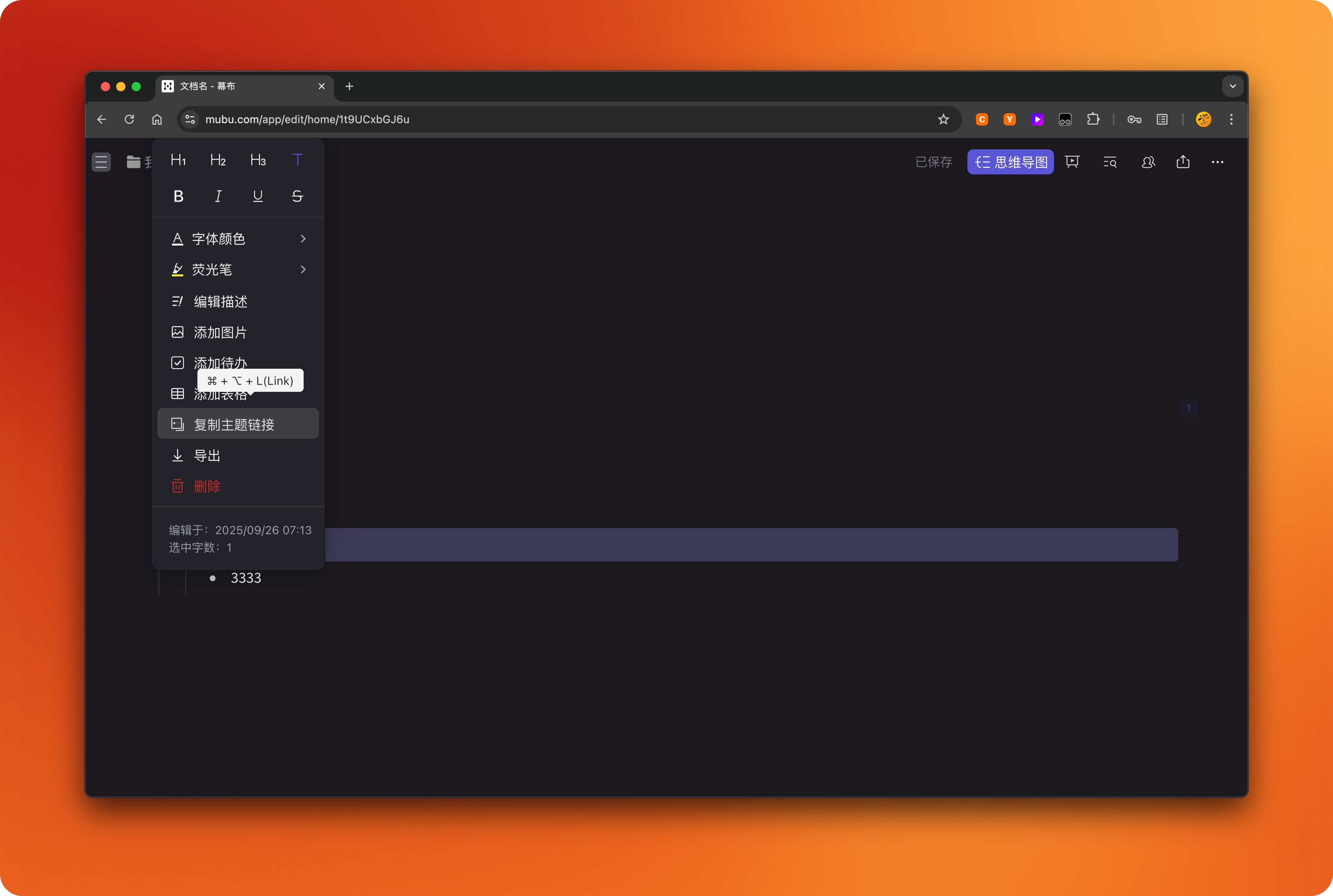Choose 导出 from the menu
This screenshot has height=896, width=1333.
(x=238, y=455)
